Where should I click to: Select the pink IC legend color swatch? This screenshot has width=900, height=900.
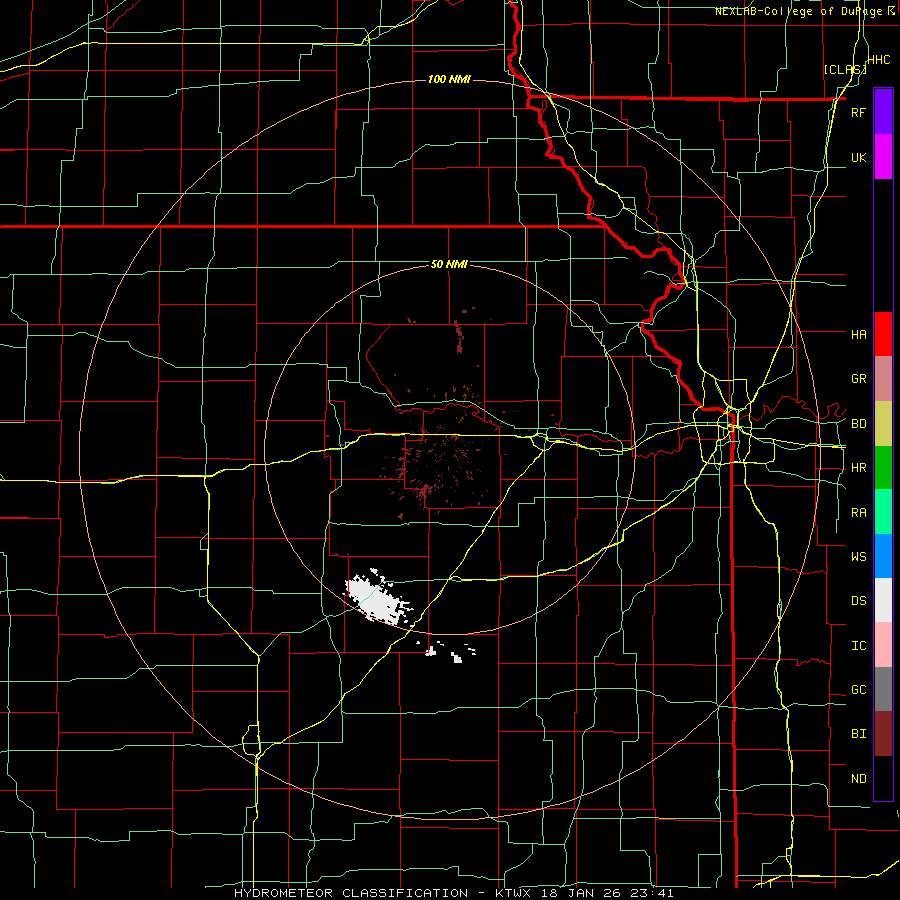tap(883, 645)
